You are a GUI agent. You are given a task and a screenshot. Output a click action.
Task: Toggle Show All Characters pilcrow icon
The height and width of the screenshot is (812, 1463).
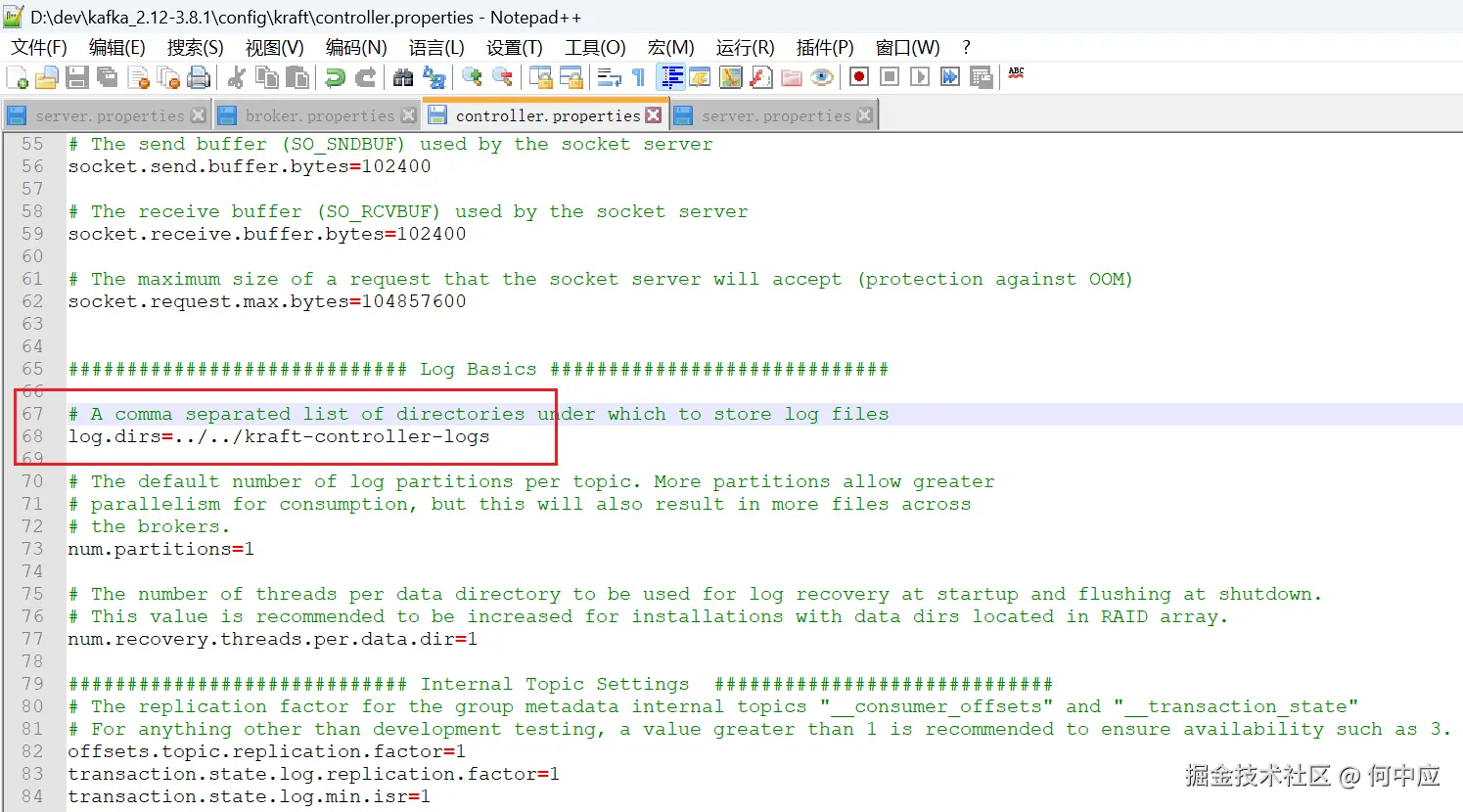[639, 77]
